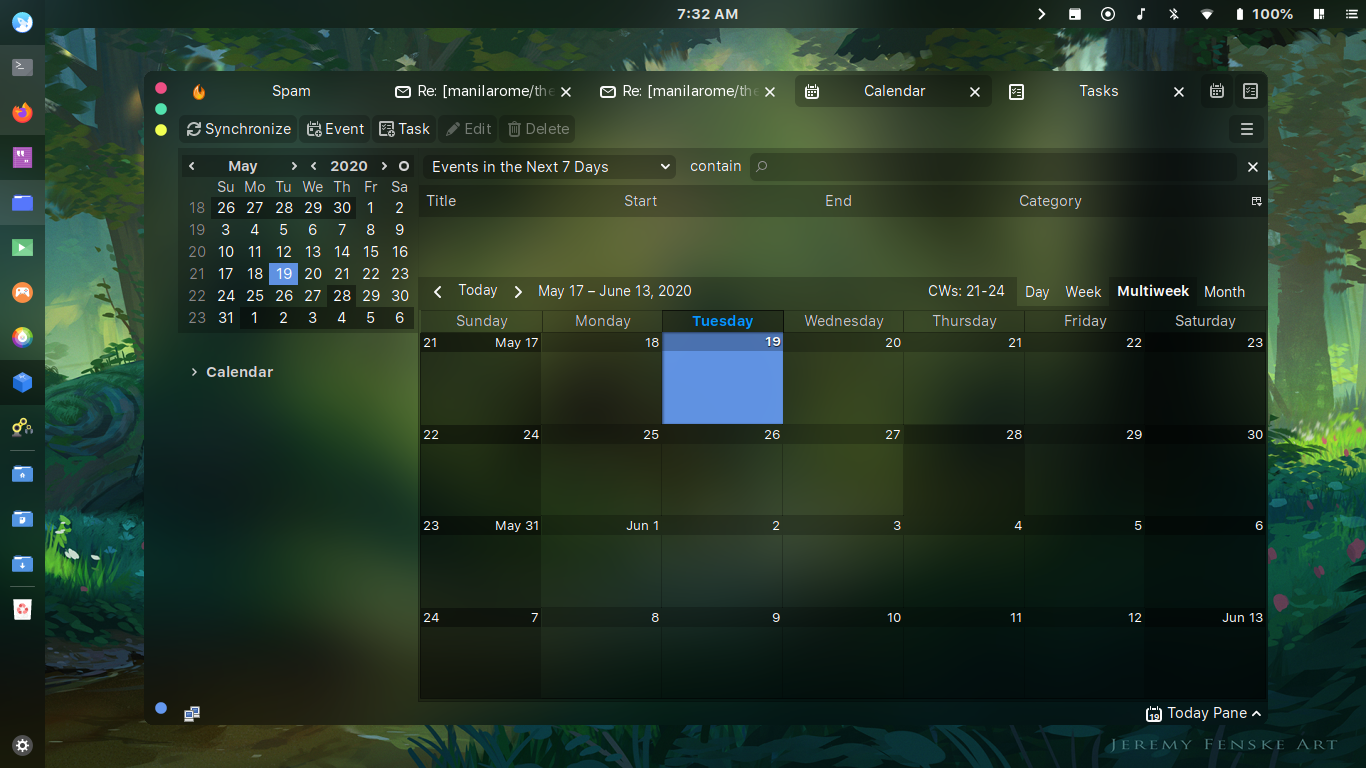Viewport: 1366px width, 768px height.
Task: Open the 'Events in the Next 7 Days' dropdown
Action: tap(550, 167)
